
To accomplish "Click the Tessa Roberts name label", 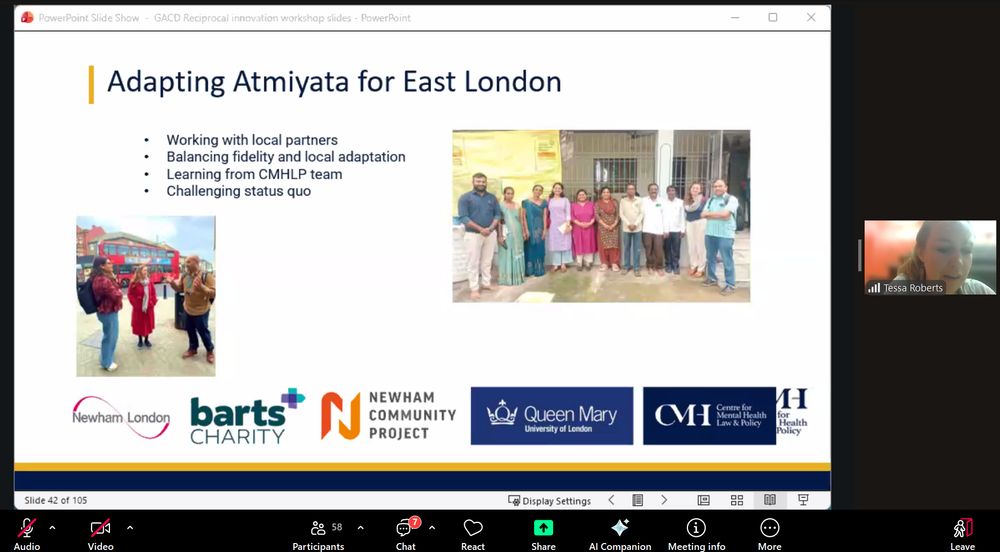I will [x=913, y=288].
